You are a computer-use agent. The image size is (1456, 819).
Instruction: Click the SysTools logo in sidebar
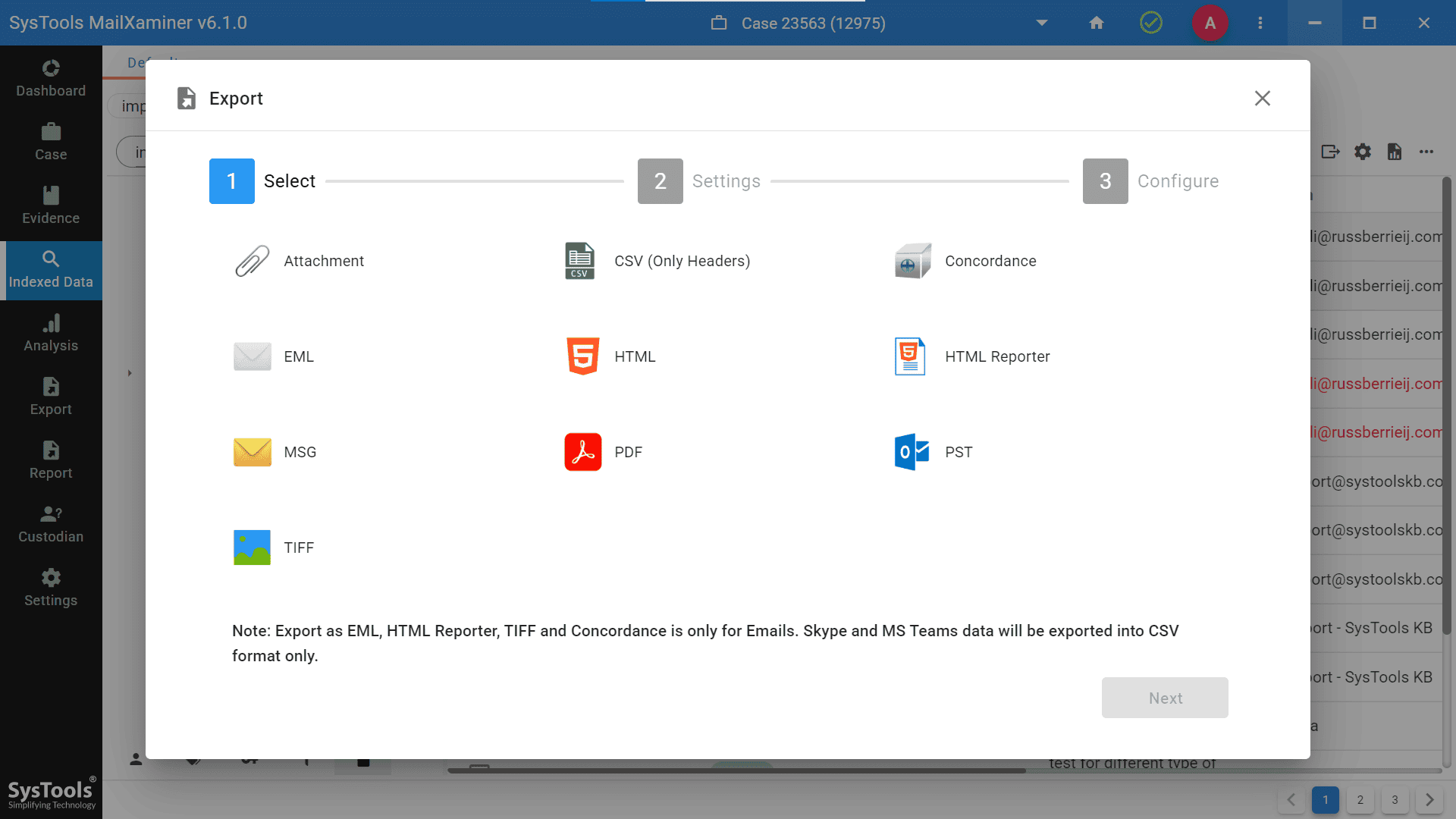point(52,793)
